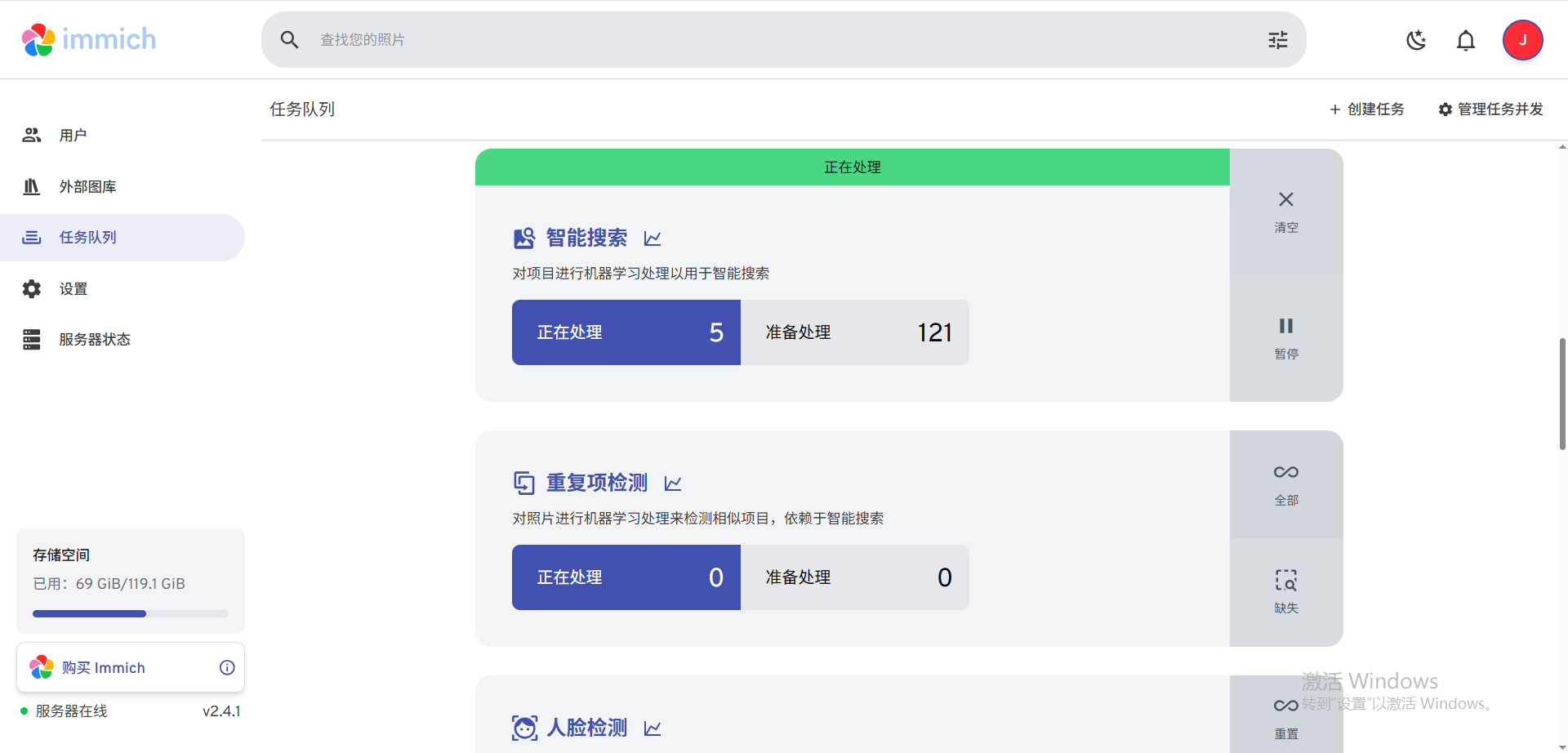Pause the Smart Search job
The image size is (1568, 753).
[1286, 337]
